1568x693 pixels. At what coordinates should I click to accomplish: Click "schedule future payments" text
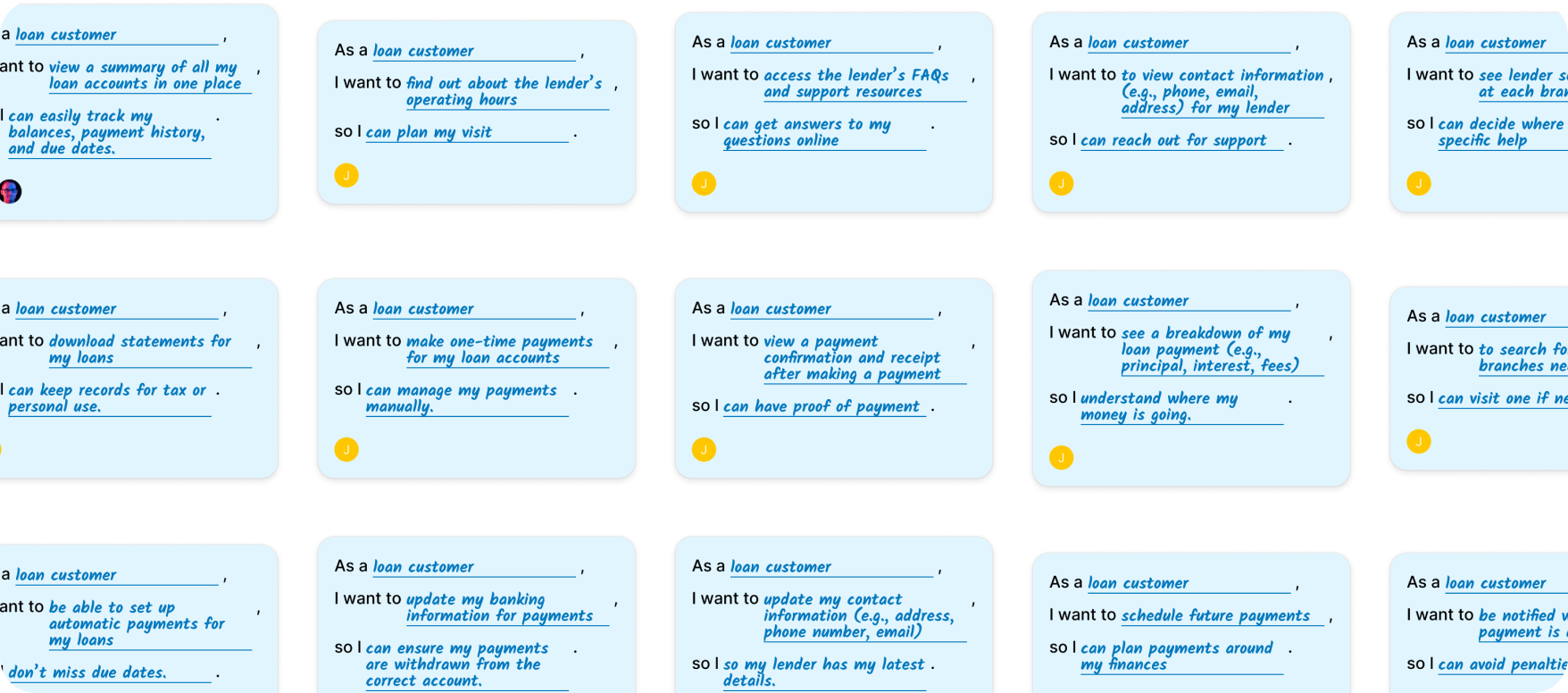(1215, 615)
